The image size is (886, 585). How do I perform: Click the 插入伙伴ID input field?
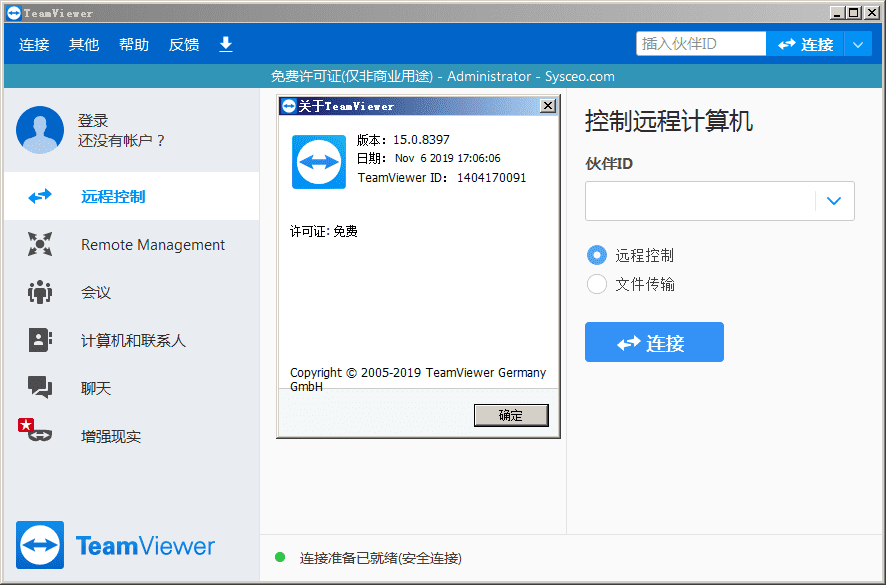click(x=701, y=44)
